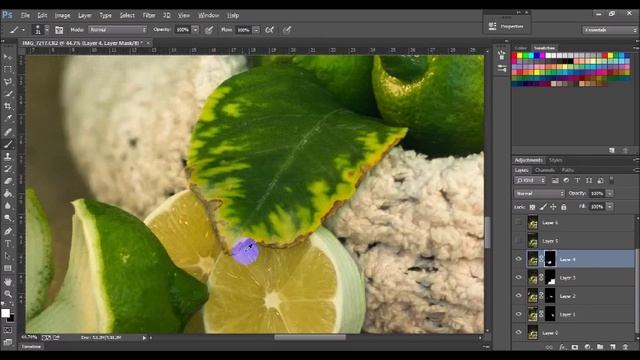Switch to the Styles tab
The image size is (640, 360).
click(556, 160)
